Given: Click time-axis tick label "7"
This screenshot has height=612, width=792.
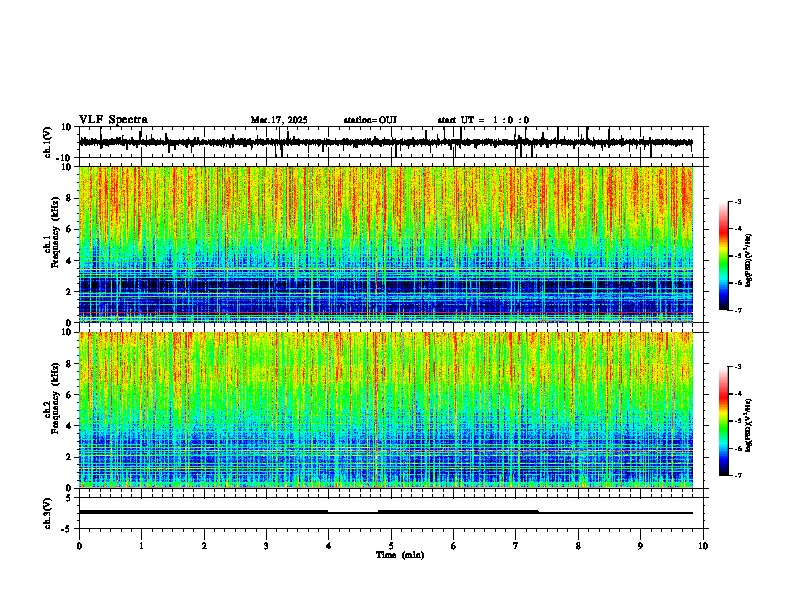Looking at the screenshot, I should coord(516,546).
